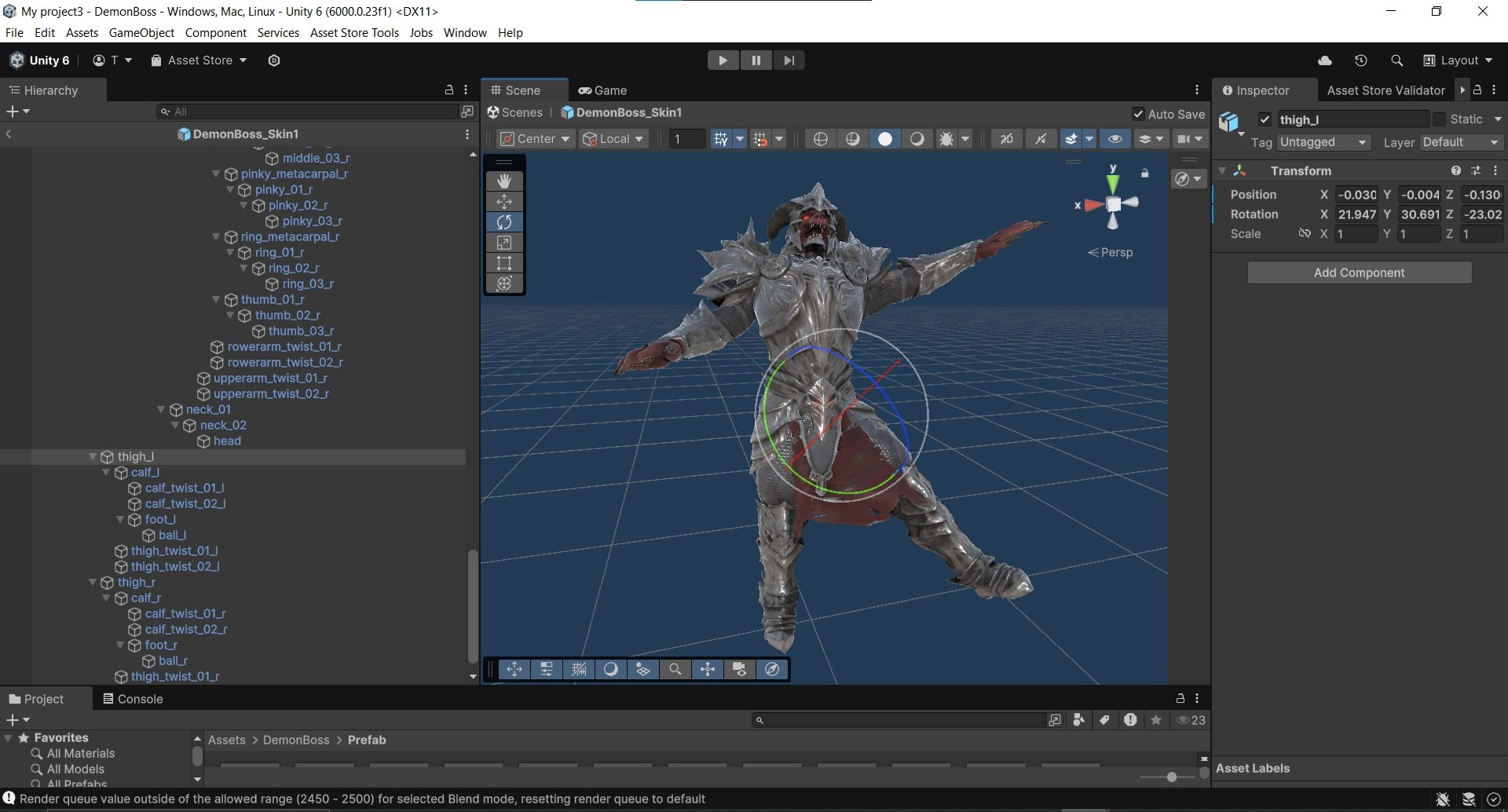Toggle the Auto Save checkbox
The image size is (1508, 812).
[x=1138, y=114]
